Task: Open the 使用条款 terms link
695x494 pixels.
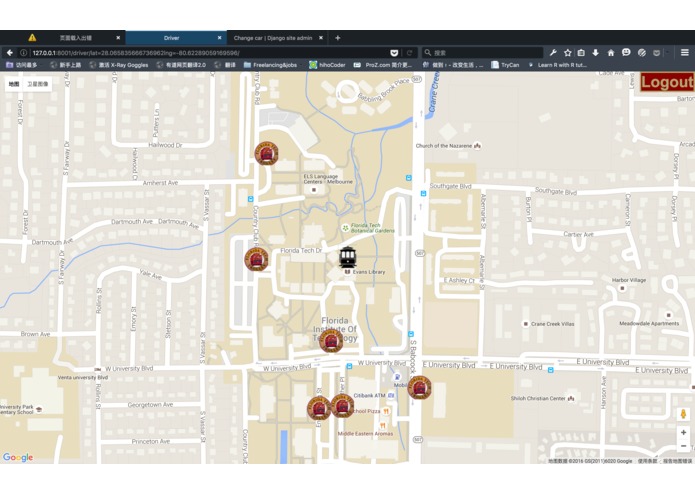Action: (648, 461)
